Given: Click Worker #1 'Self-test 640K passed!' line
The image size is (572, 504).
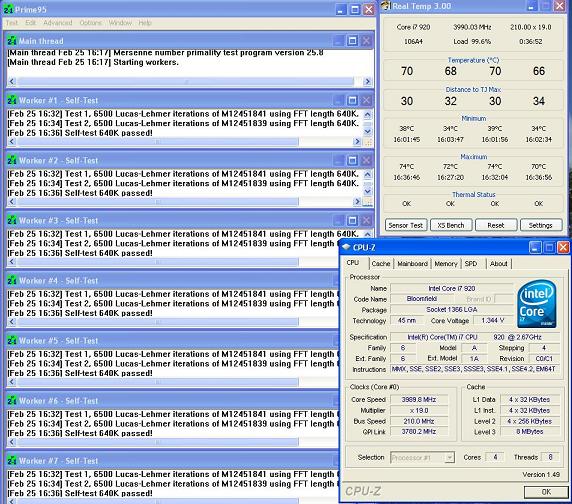Looking at the screenshot, I should pos(80,133).
